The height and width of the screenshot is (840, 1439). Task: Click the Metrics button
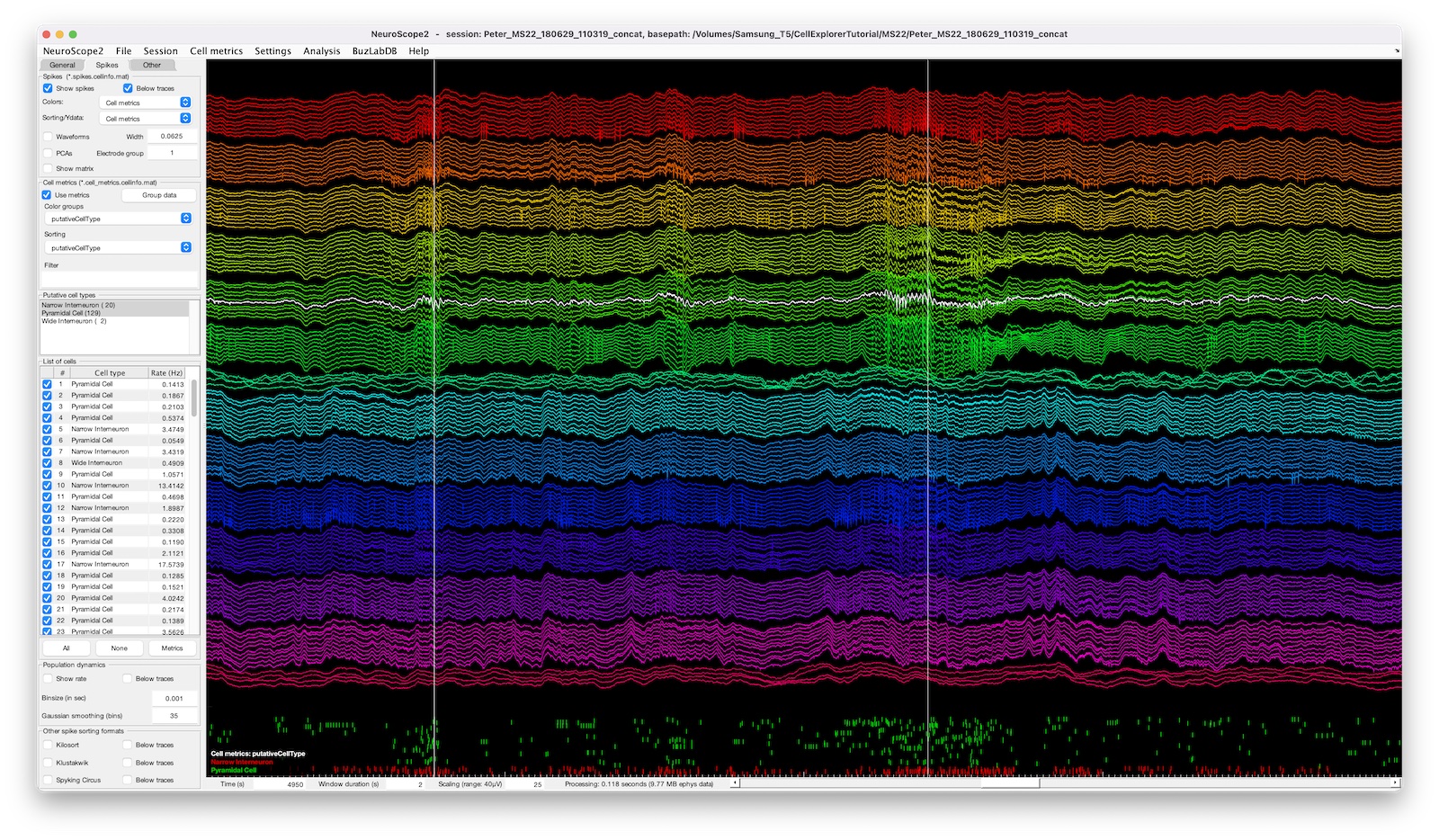pyautogui.click(x=172, y=648)
